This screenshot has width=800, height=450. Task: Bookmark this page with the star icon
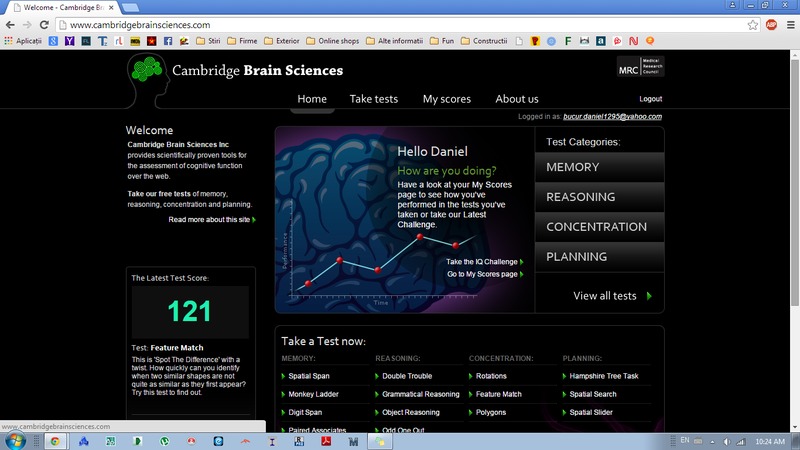pyautogui.click(x=753, y=24)
